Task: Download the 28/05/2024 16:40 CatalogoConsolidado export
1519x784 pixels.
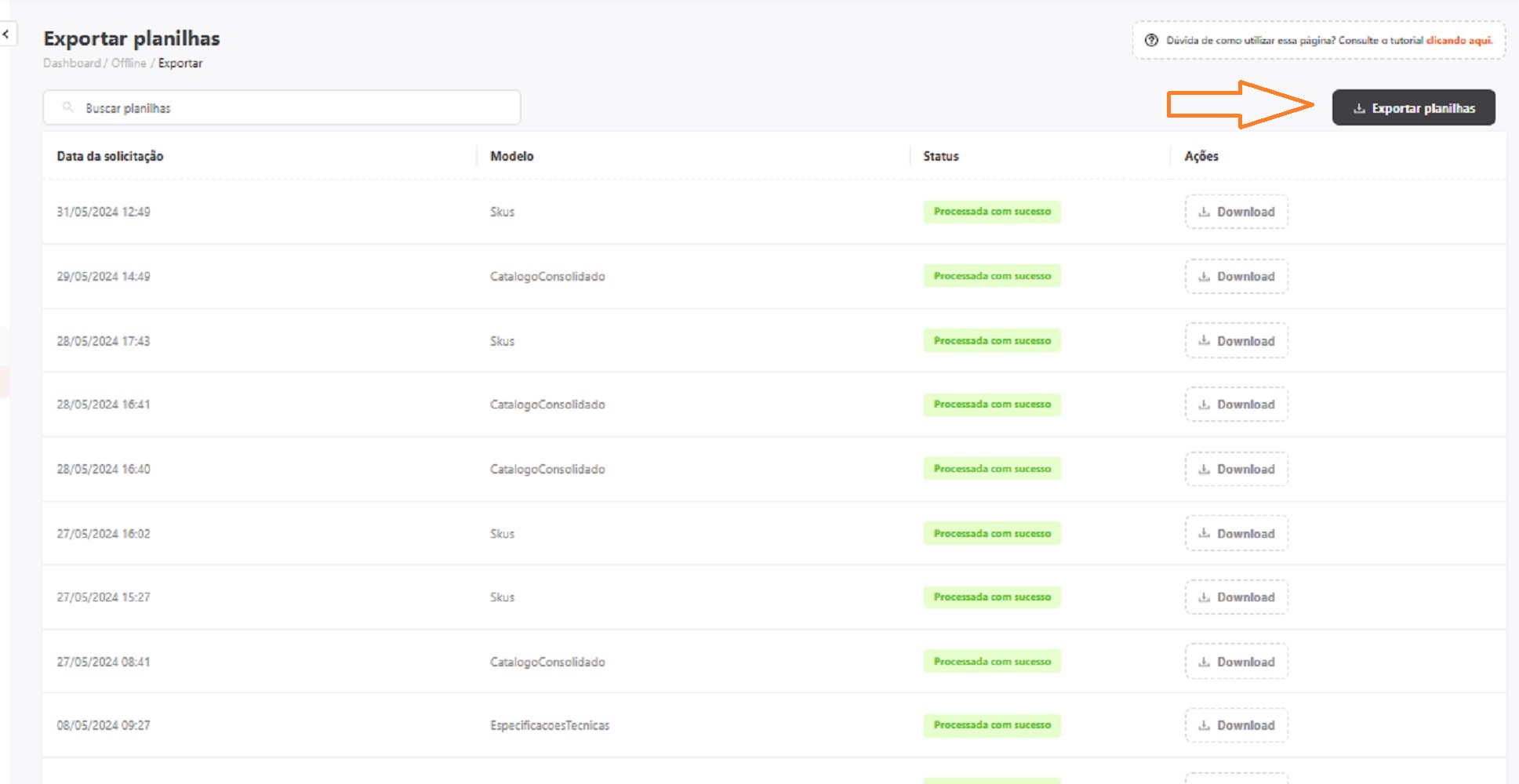Action: point(1236,470)
